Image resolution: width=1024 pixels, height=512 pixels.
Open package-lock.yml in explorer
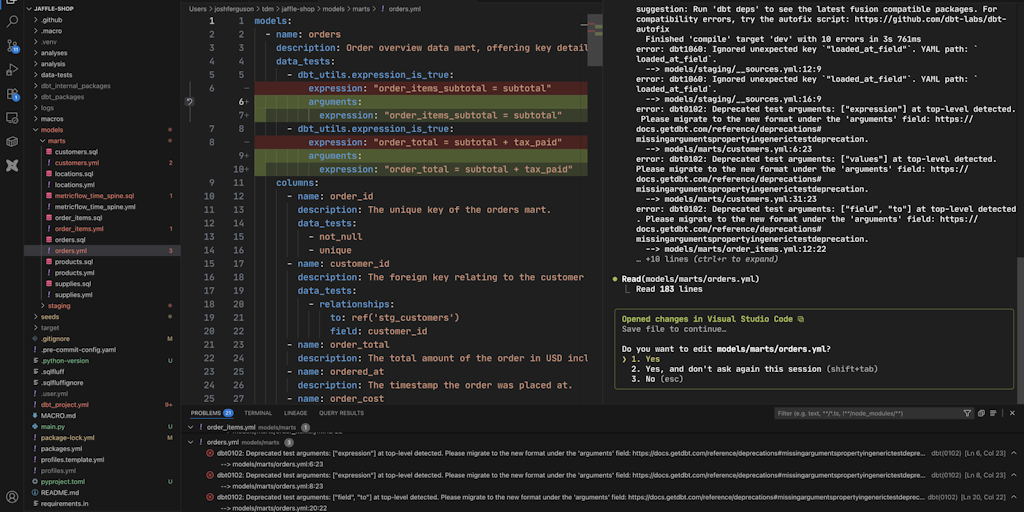click(67, 438)
